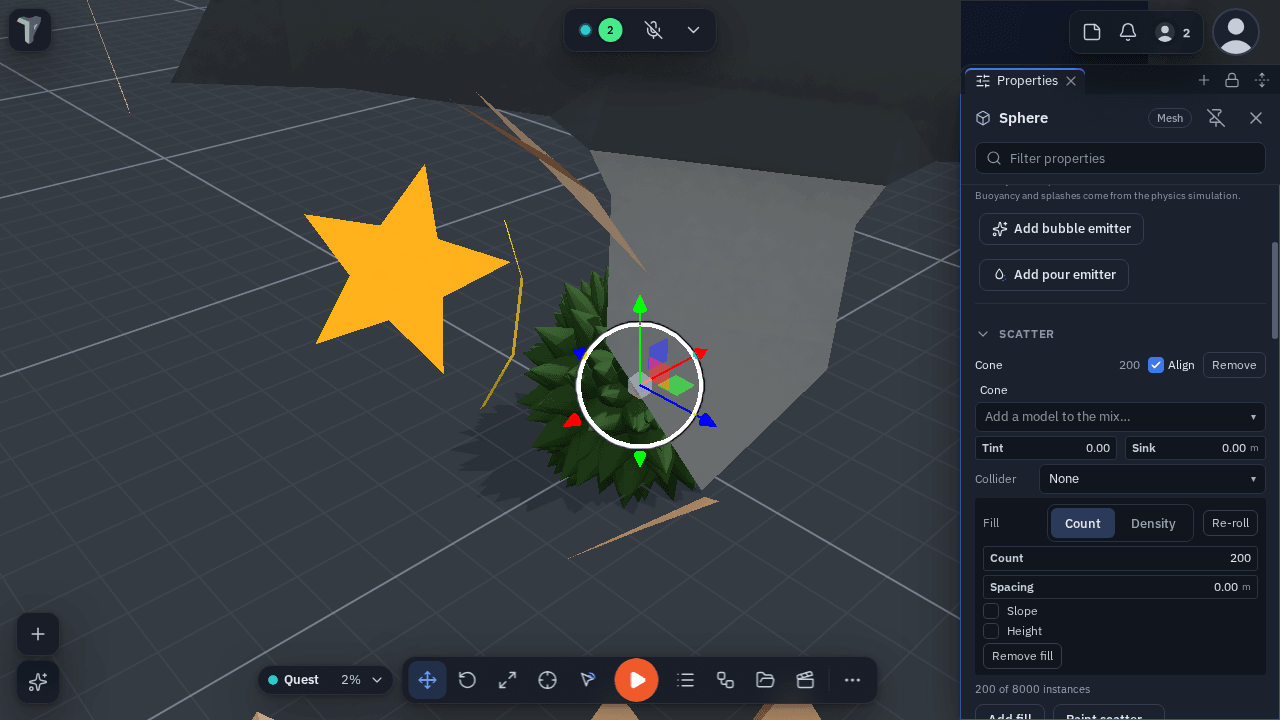Click the panel move arrows icon
The width and height of the screenshot is (1280, 720).
[x=1261, y=80]
